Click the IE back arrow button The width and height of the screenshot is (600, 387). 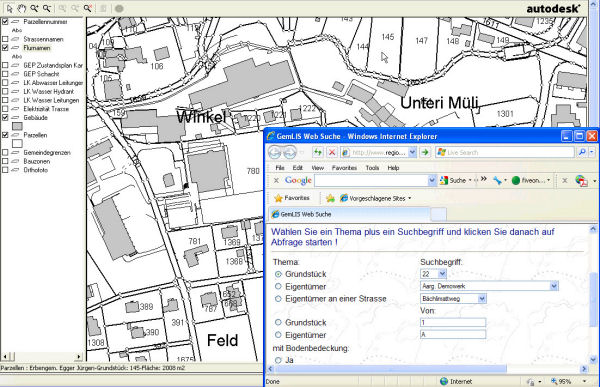pos(274,152)
